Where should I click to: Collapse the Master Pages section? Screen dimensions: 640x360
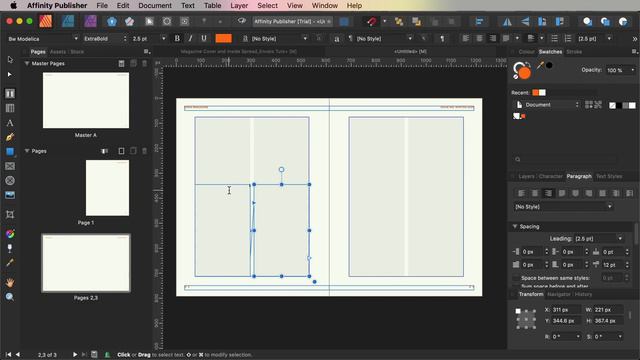point(27,64)
